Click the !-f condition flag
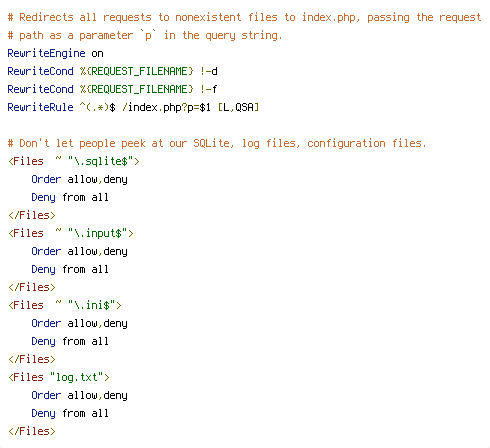Viewport: 490px width, 448px height. tap(209, 89)
